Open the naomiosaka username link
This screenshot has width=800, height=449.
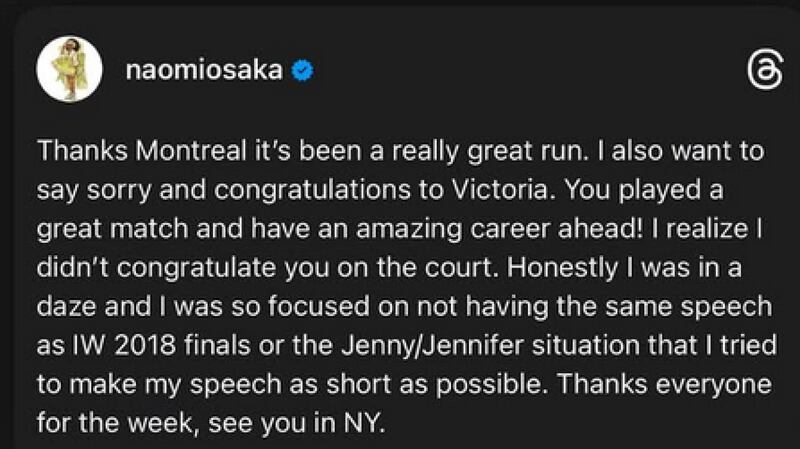coord(204,70)
